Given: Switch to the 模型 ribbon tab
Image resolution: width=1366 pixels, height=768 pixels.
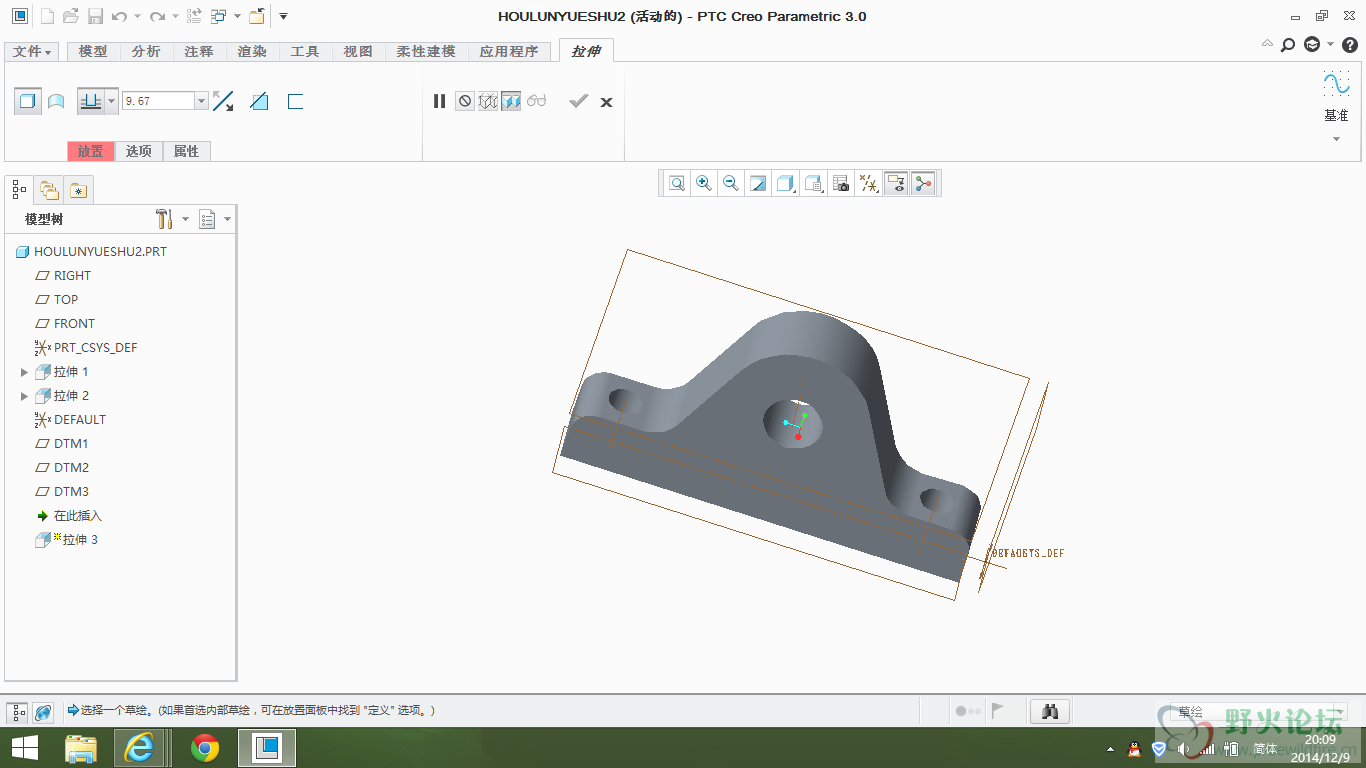Looking at the screenshot, I should coord(93,52).
